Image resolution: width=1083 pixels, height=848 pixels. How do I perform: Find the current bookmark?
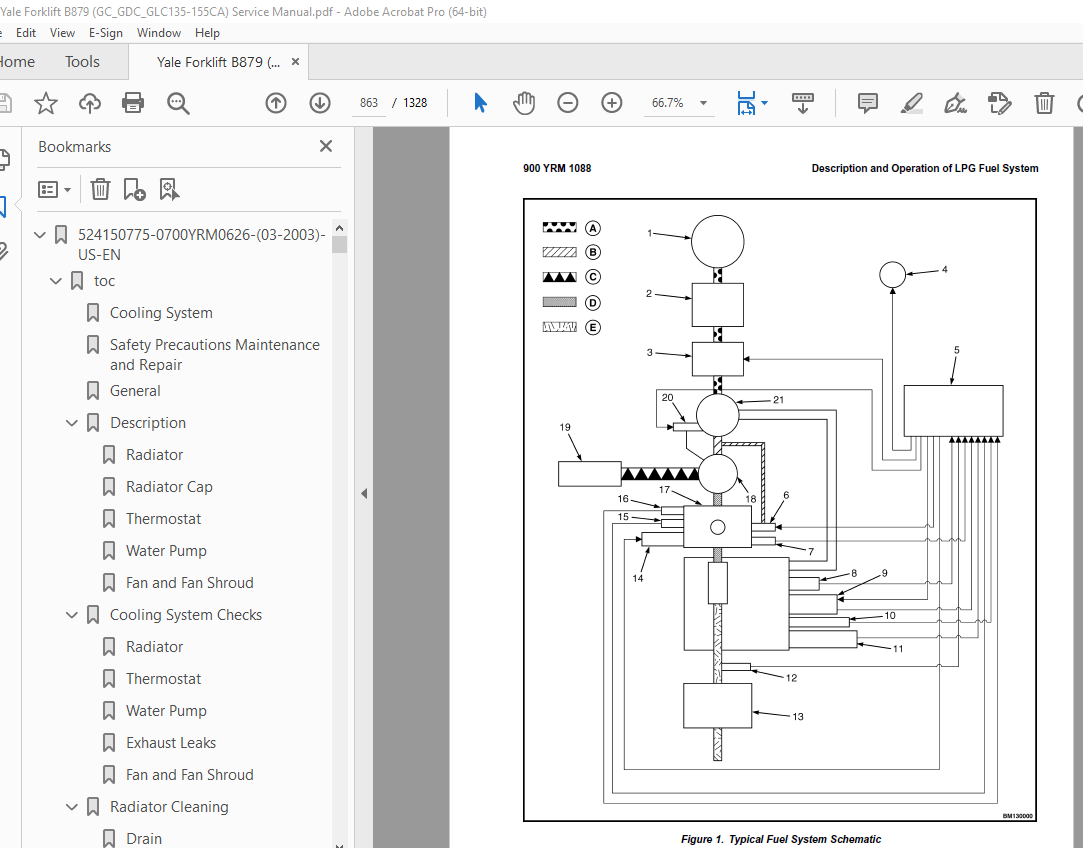coord(169,189)
